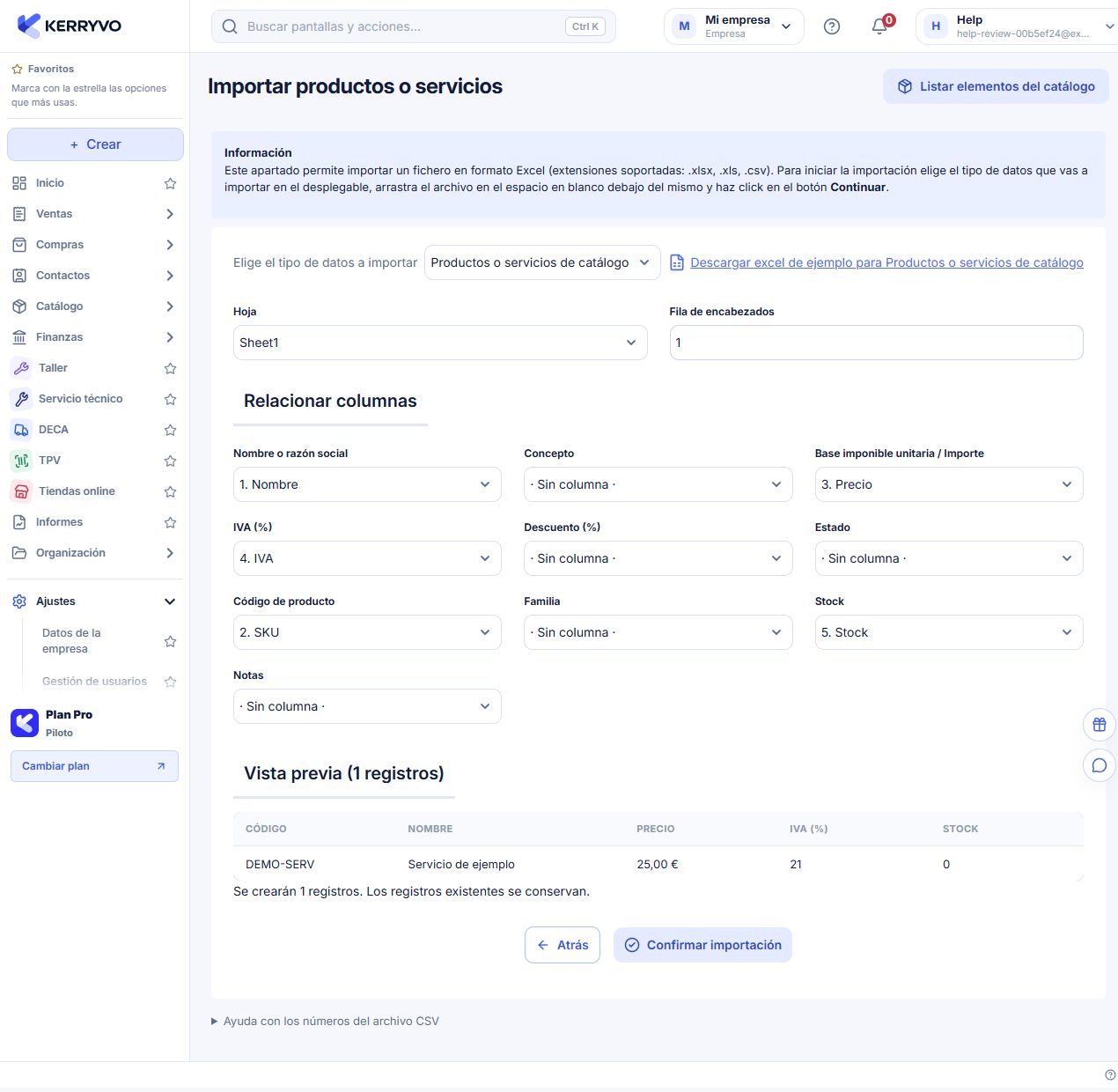Image resolution: width=1118 pixels, height=1092 pixels.
Task: Favorite Inicio with its star
Action: [x=171, y=183]
